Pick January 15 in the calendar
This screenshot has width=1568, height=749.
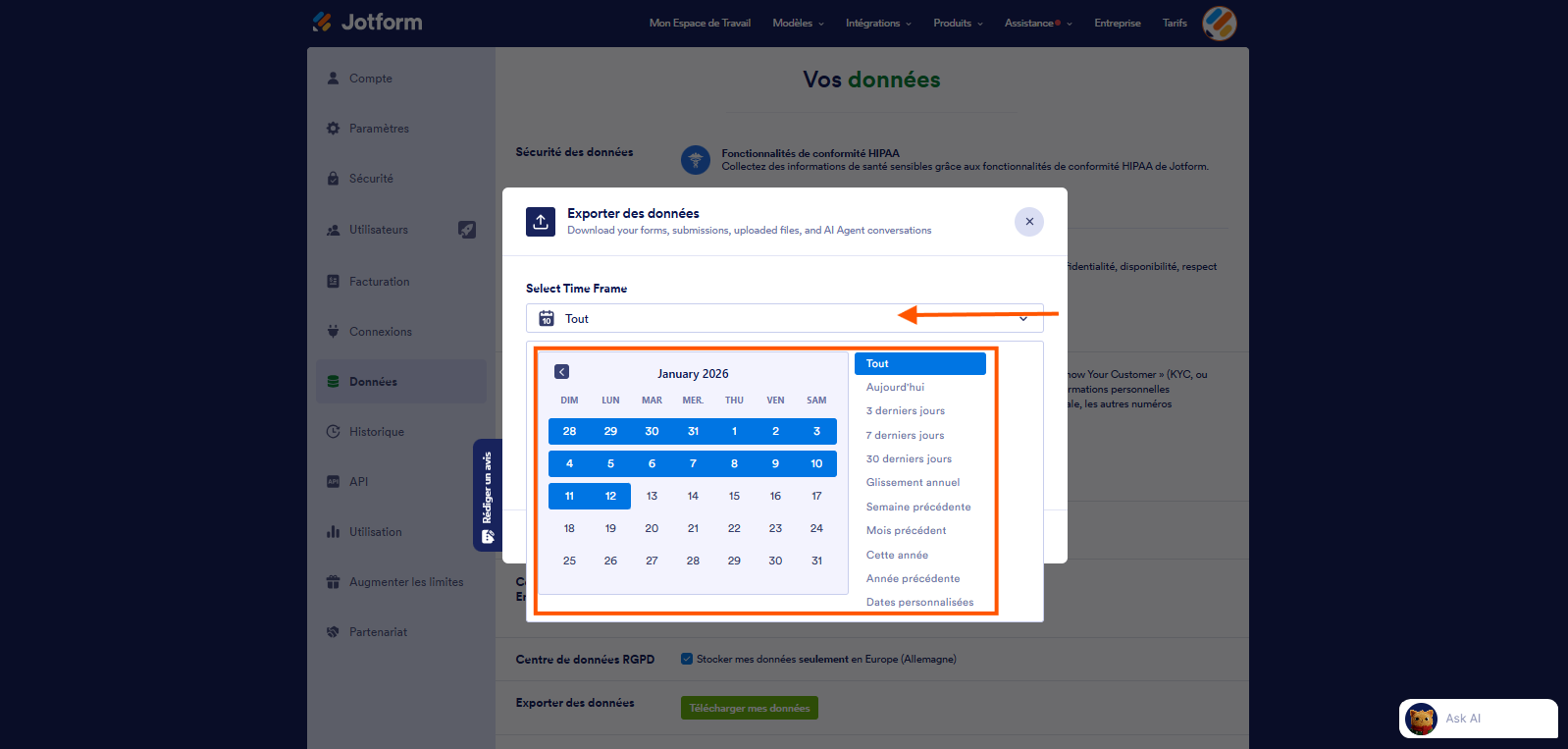(x=734, y=496)
